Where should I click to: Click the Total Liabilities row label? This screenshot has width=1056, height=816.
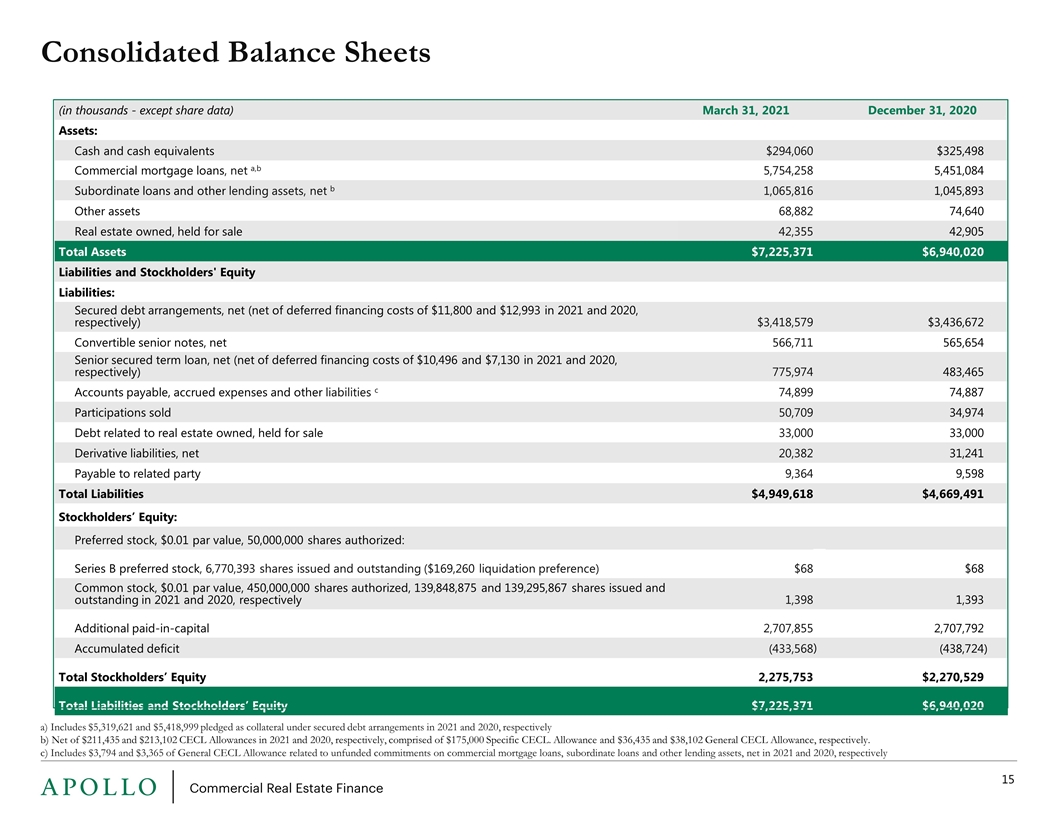tap(101, 494)
